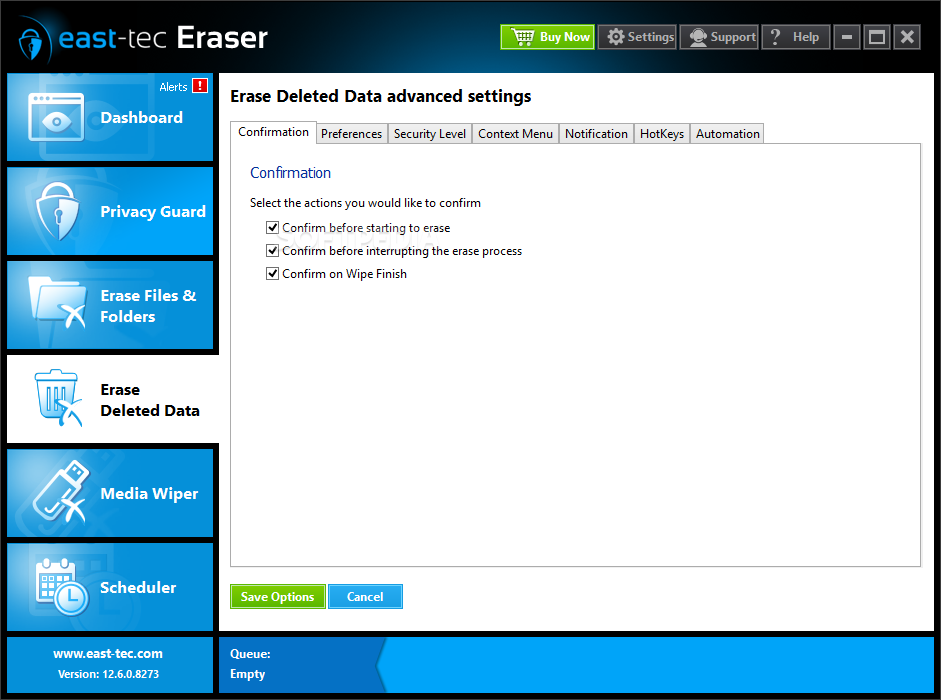The image size is (941, 700).
Task: Click the Media Wiper USB stick icon
Action: point(60,492)
